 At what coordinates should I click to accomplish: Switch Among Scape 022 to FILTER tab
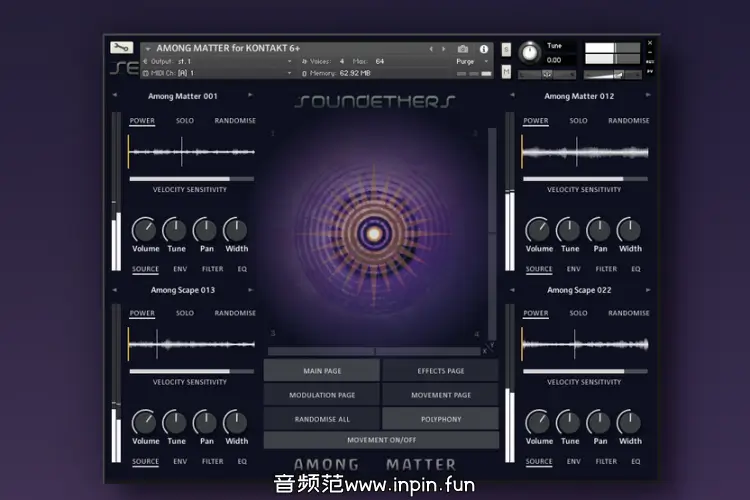pyautogui.click(x=606, y=461)
